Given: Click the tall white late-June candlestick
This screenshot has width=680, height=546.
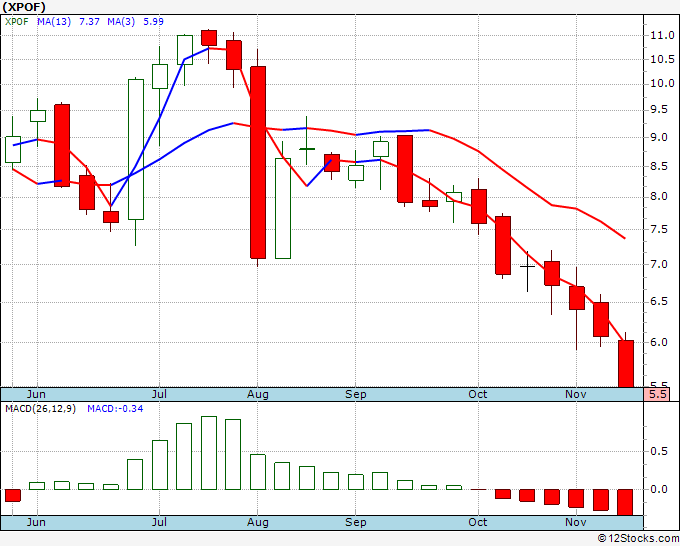Looking at the screenshot, I should pos(136,149).
